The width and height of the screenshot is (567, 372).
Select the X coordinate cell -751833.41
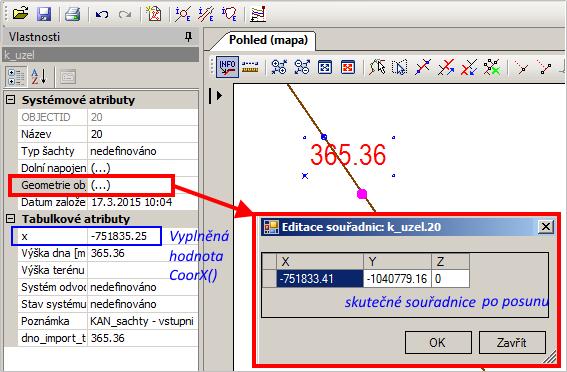coord(320,279)
